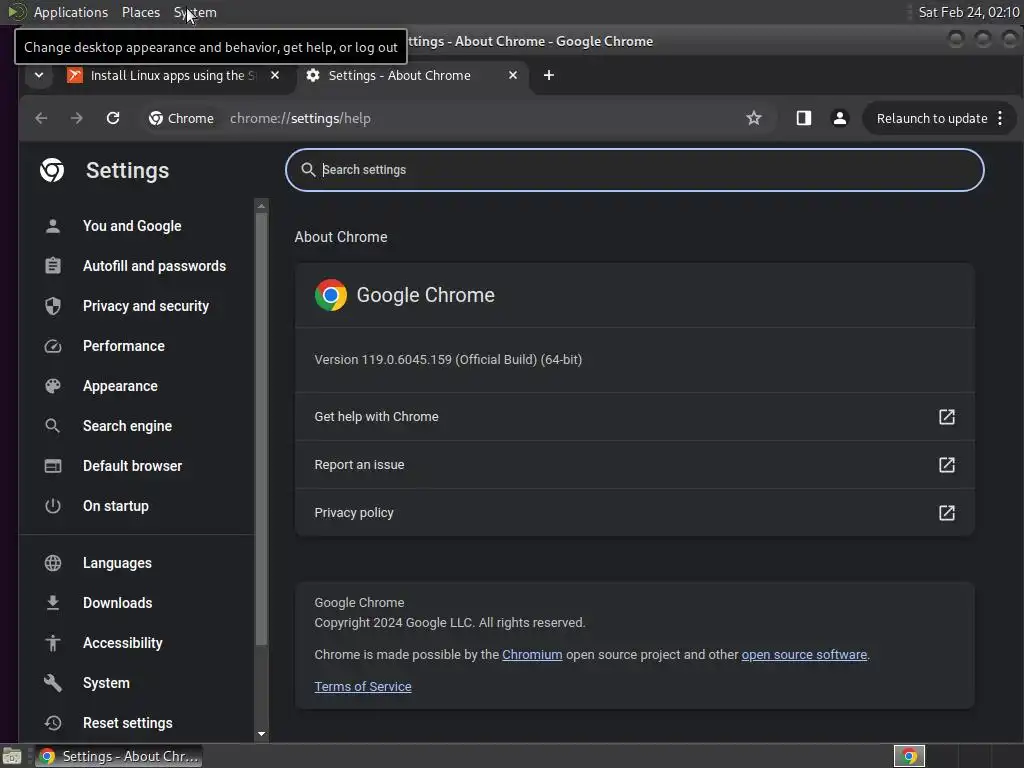The image size is (1024, 768).
Task: Open the Places menu
Action: click(141, 12)
